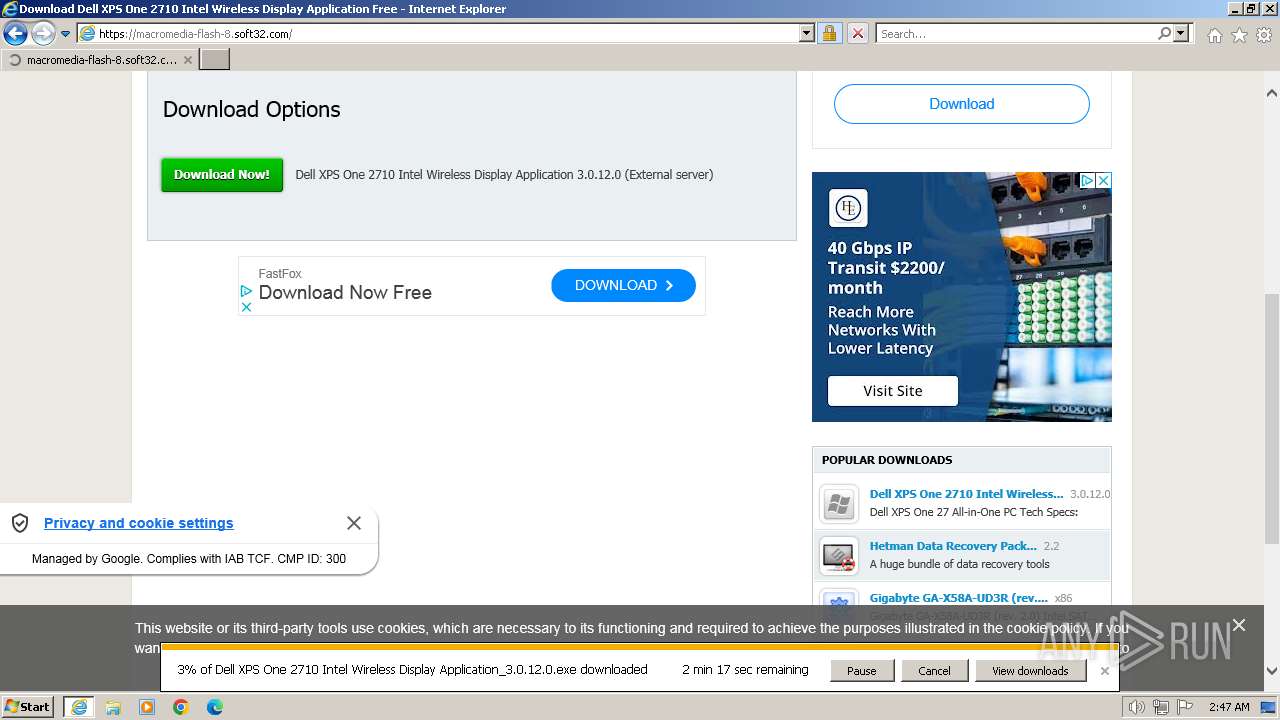Click Internet Explorer taskbar icon

pyautogui.click(x=79, y=707)
